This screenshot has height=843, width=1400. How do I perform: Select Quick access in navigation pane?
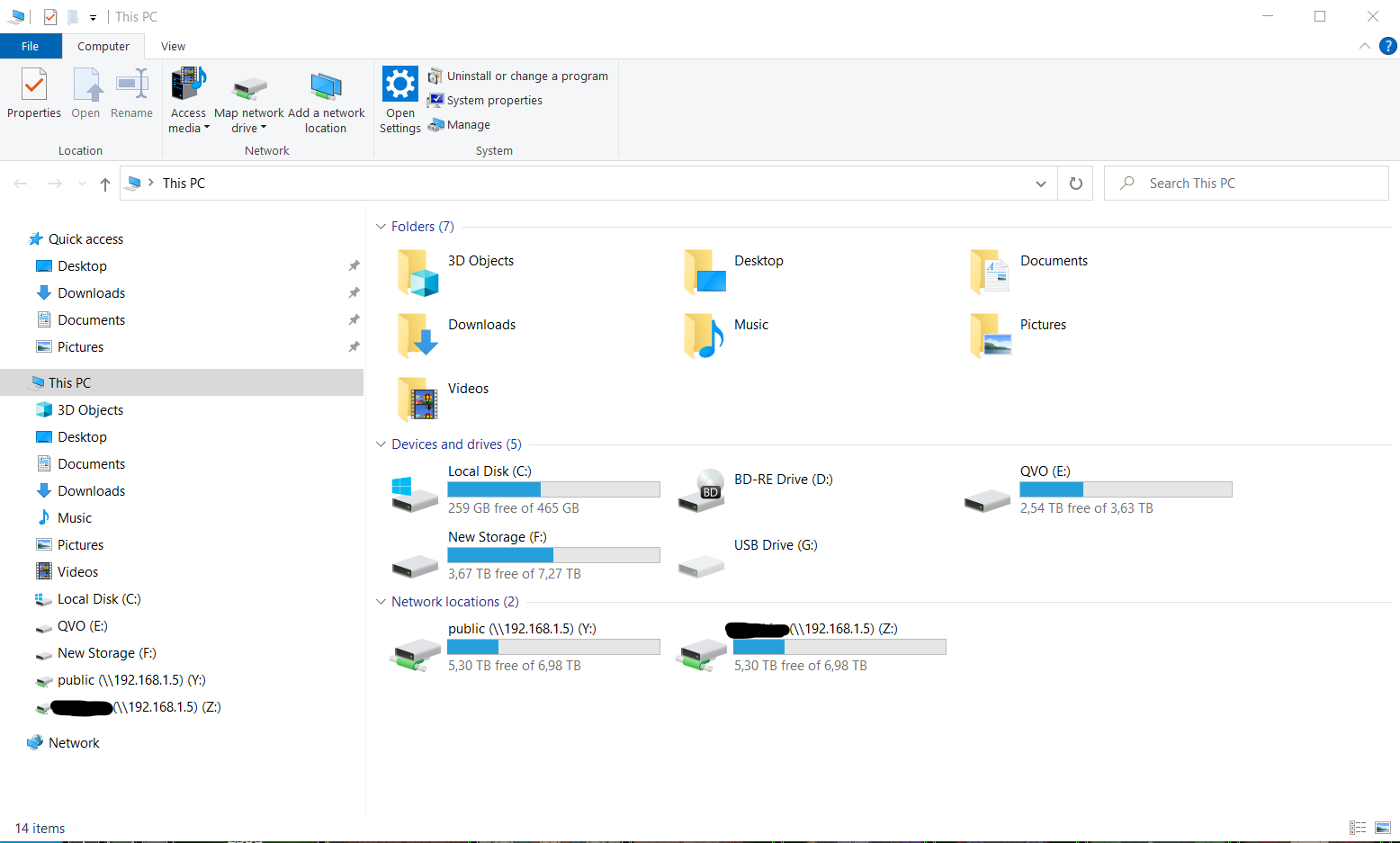click(85, 239)
